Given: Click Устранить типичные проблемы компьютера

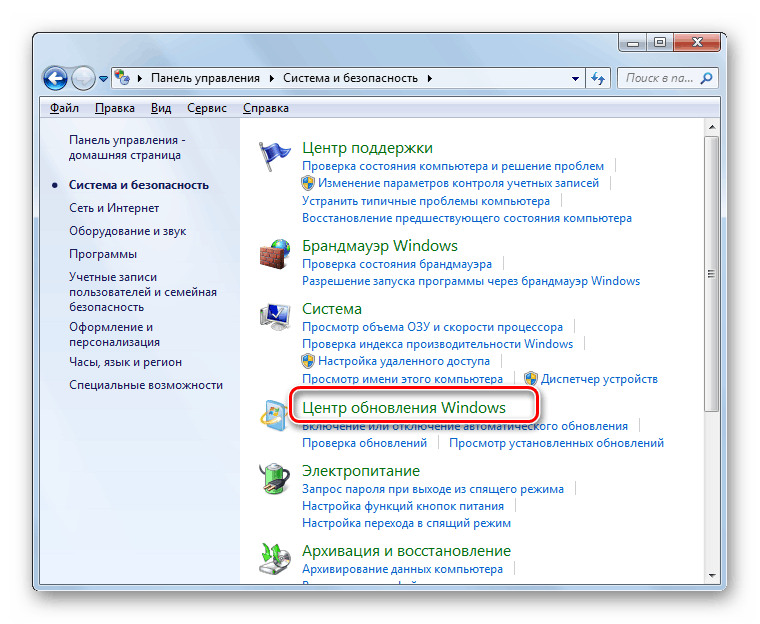Looking at the screenshot, I should pos(426,201).
